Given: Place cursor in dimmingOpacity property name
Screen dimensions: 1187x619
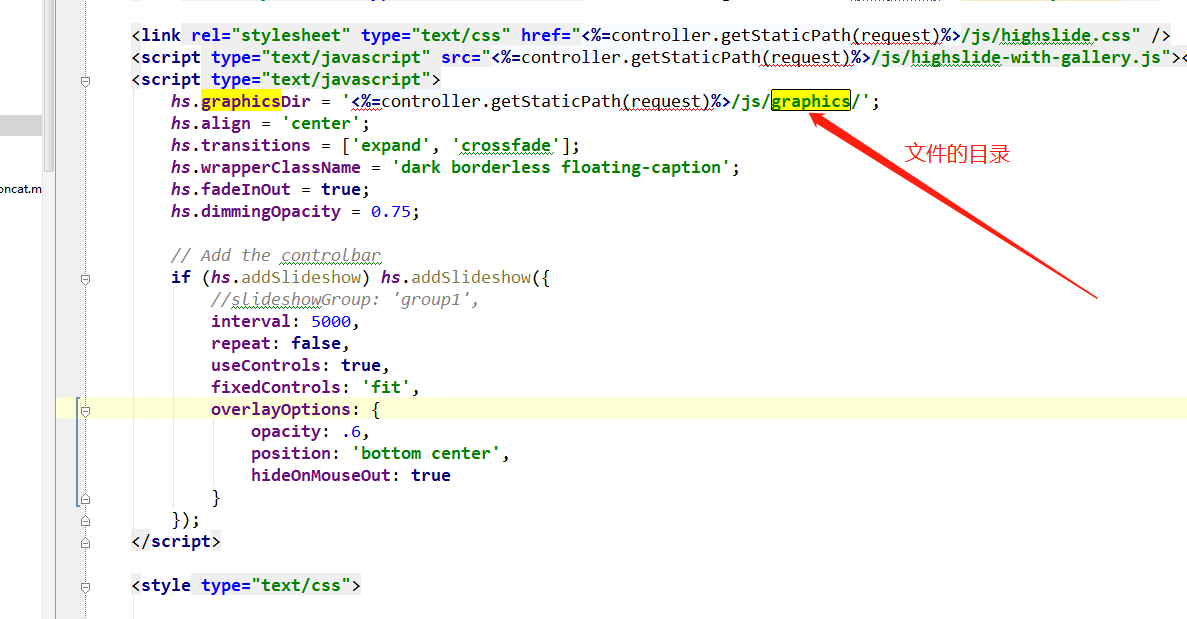Looking at the screenshot, I should coord(271,211).
